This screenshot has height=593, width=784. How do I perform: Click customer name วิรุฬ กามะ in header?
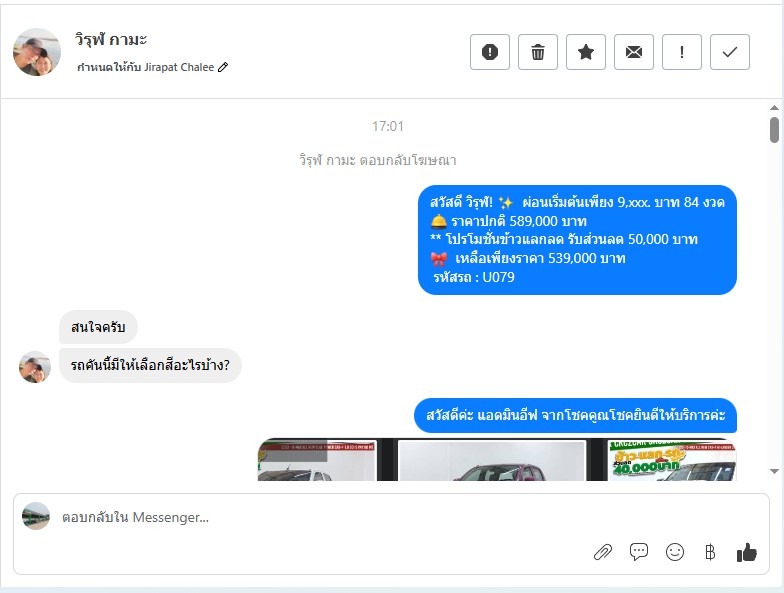point(110,40)
